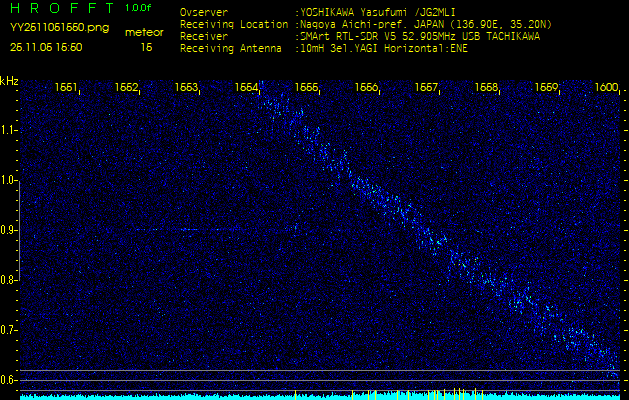Click the yellow meteor label

coord(144,32)
